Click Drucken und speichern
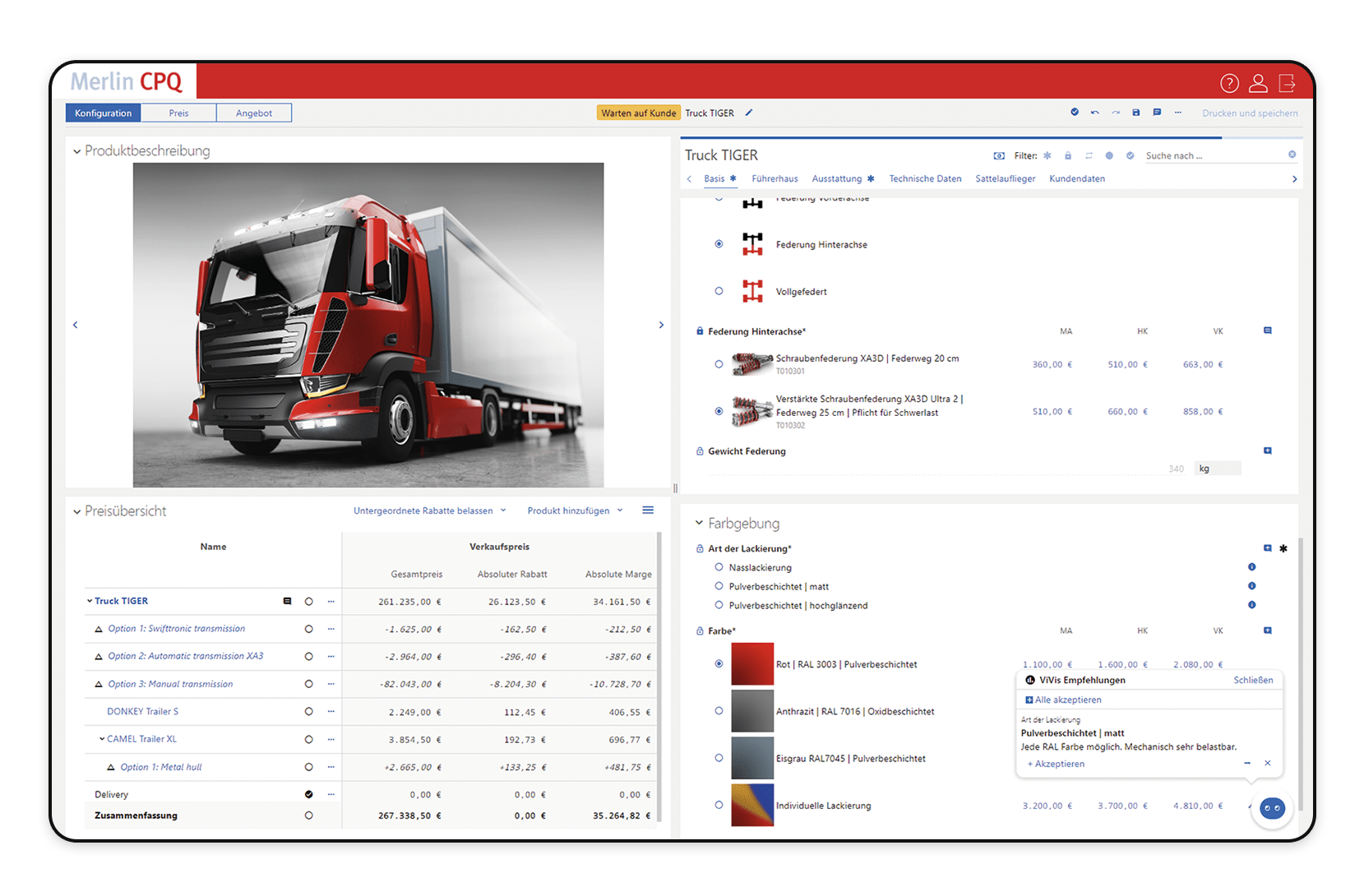Image resolution: width=1364 pixels, height=896 pixels. point(1250,113)
